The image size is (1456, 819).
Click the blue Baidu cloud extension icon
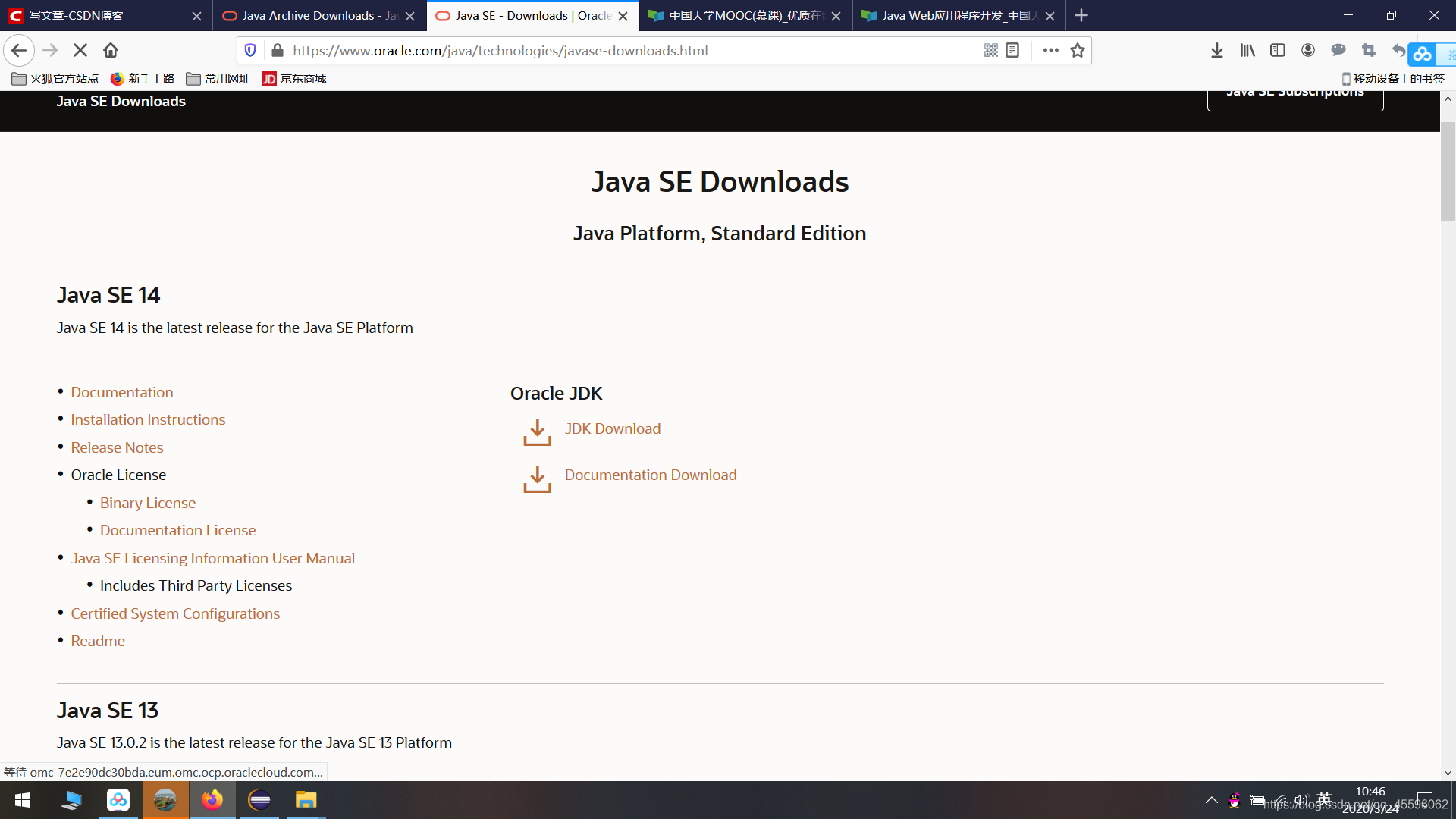click(x=1423, y=54)
